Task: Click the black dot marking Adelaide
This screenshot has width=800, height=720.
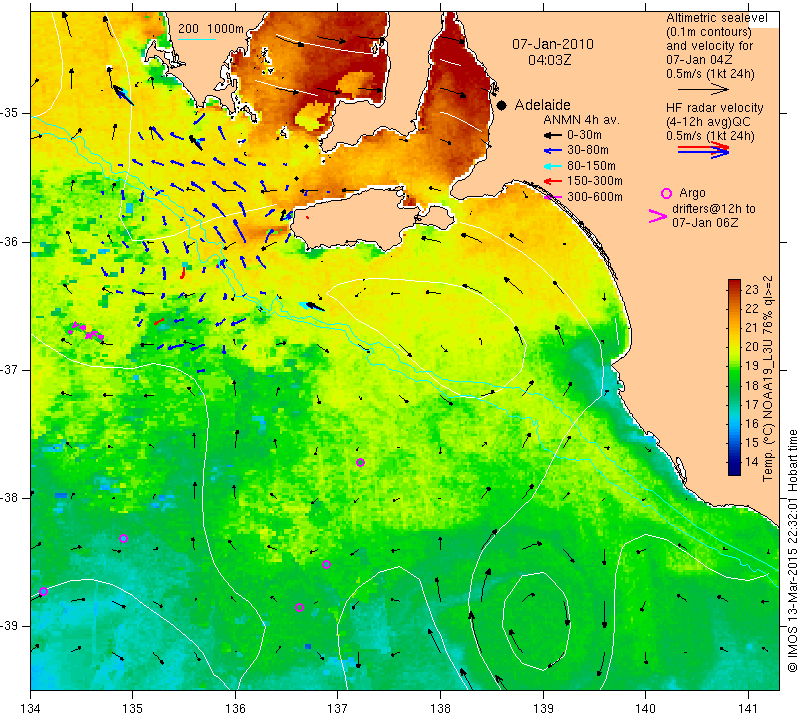Action: 502,105
